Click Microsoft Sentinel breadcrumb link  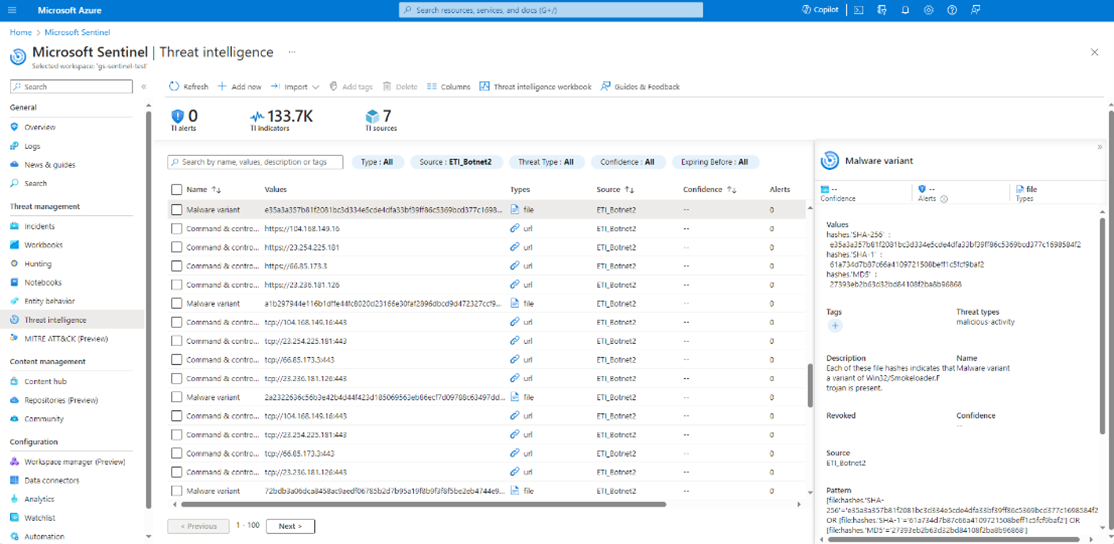77,33
